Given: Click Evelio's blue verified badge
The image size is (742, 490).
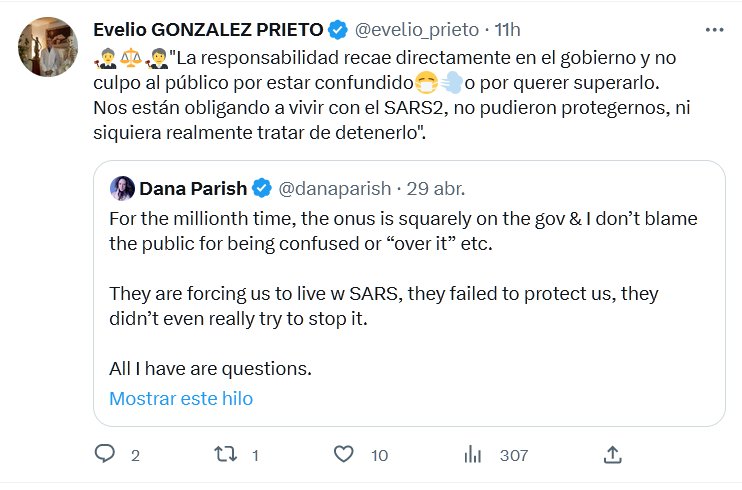Looking at the screenshot, I should pyautogui.click(x=338, y=31).
